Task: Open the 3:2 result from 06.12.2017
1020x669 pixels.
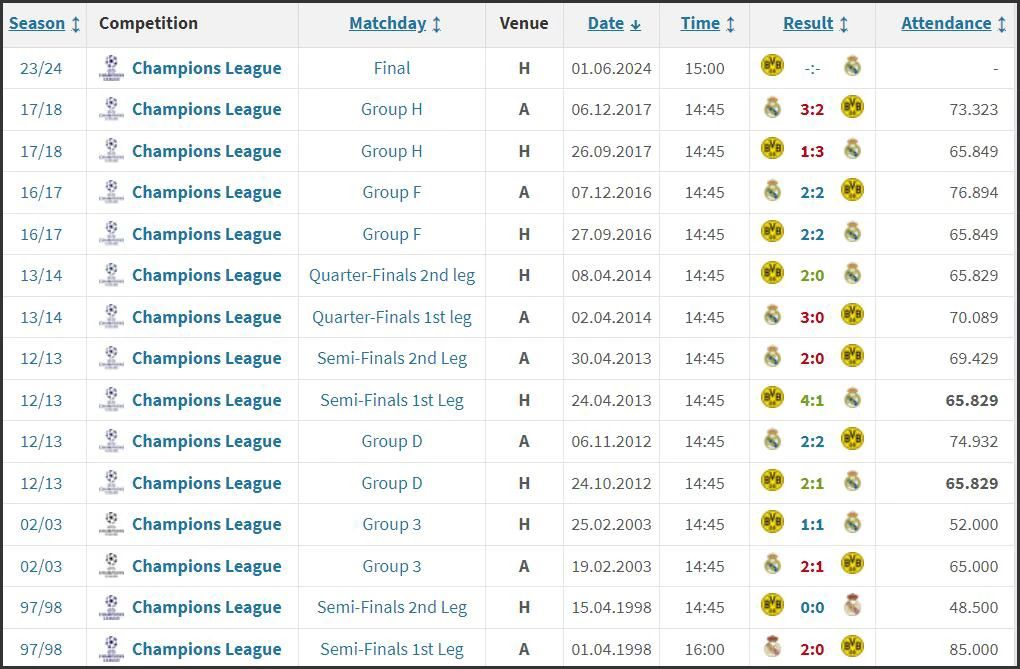Action: click(x=812, y=109)
